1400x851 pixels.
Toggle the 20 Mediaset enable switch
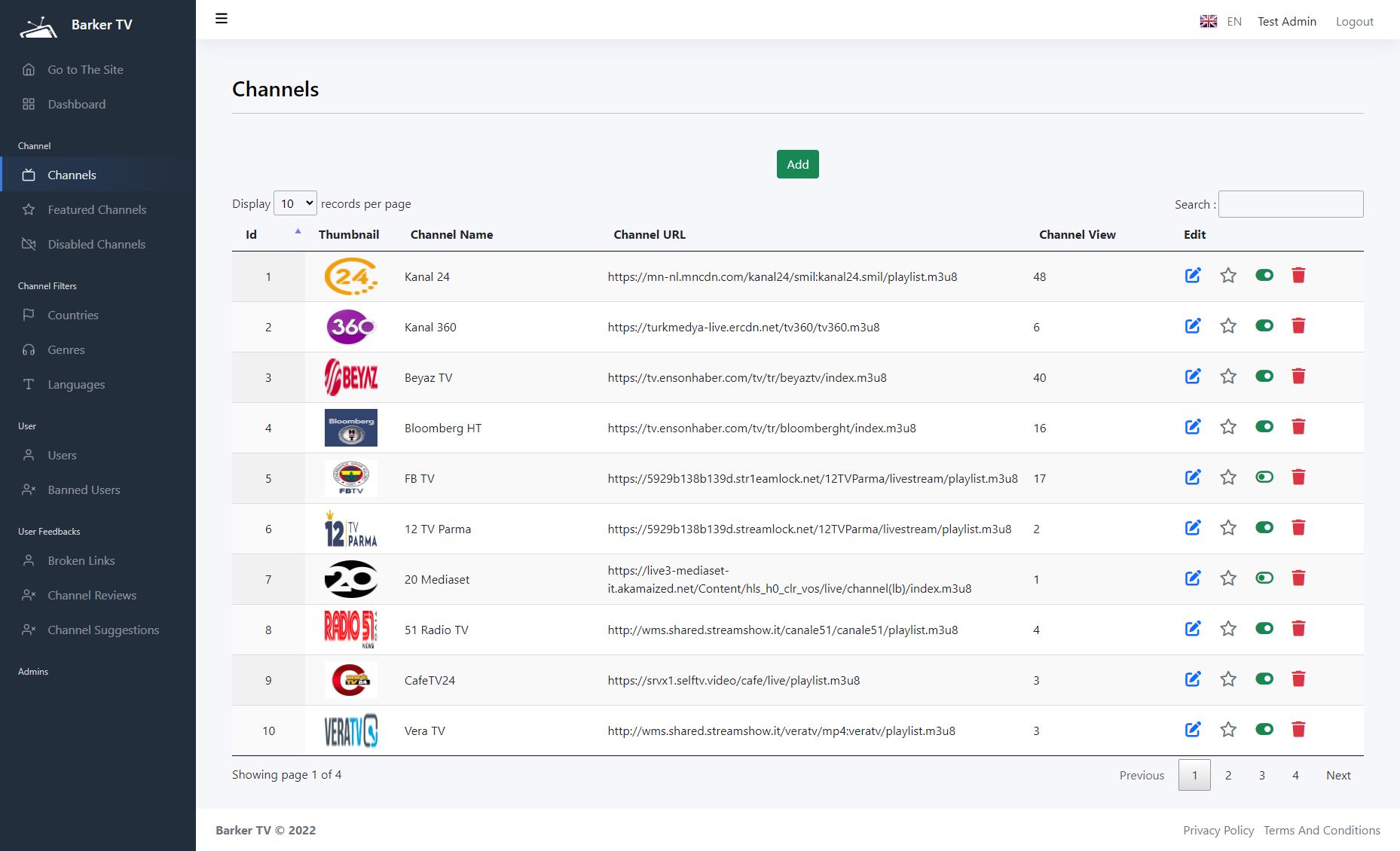[x=1264, y=578]
